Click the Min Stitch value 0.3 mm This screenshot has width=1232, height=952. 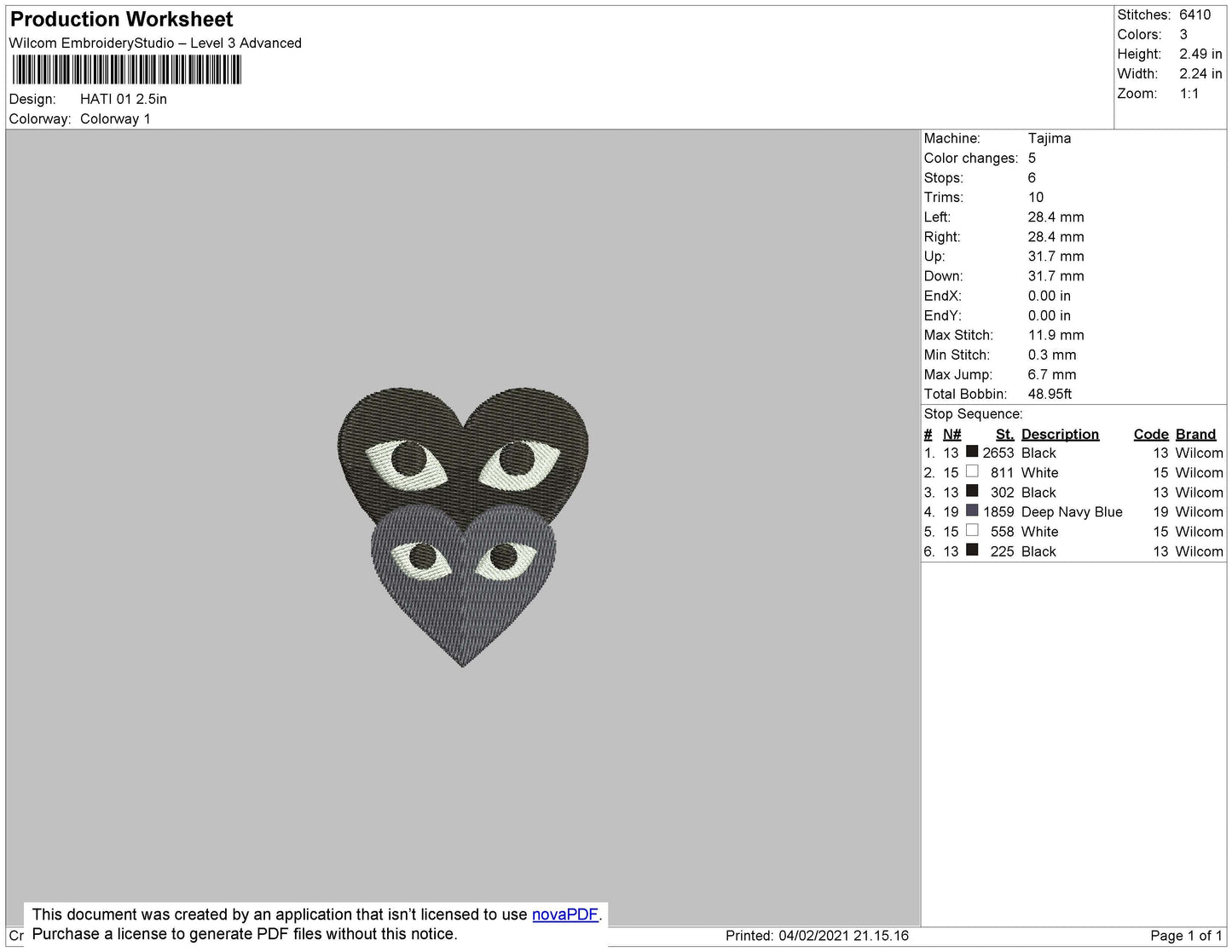[x=1052, y=355]
